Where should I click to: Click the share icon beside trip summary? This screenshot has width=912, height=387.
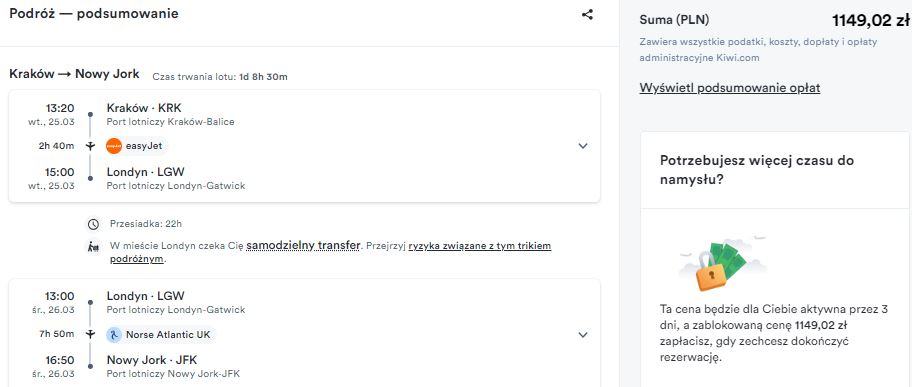pyautogui.click(x=587, y=15)
